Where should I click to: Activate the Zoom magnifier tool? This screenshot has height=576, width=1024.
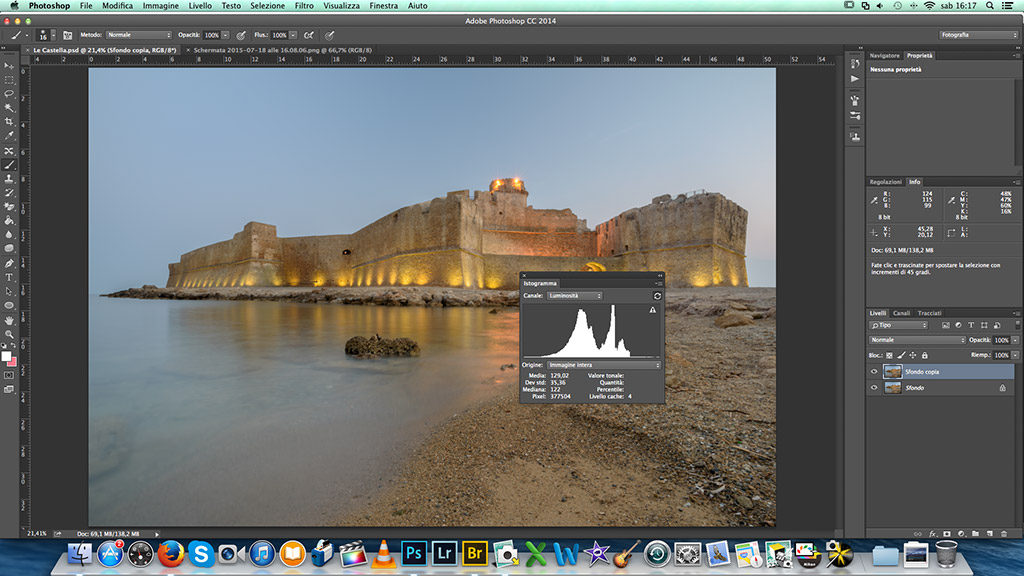9,334
